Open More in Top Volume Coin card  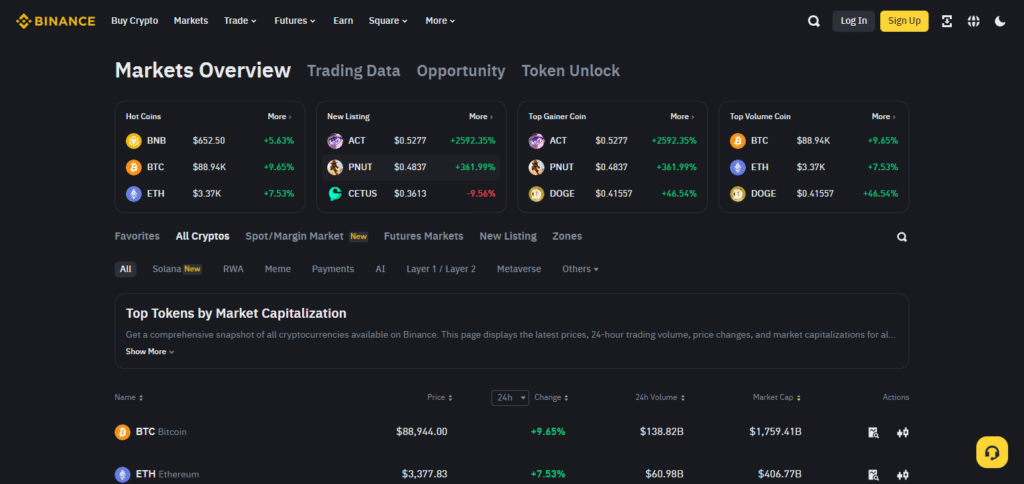tap(884, 116)
